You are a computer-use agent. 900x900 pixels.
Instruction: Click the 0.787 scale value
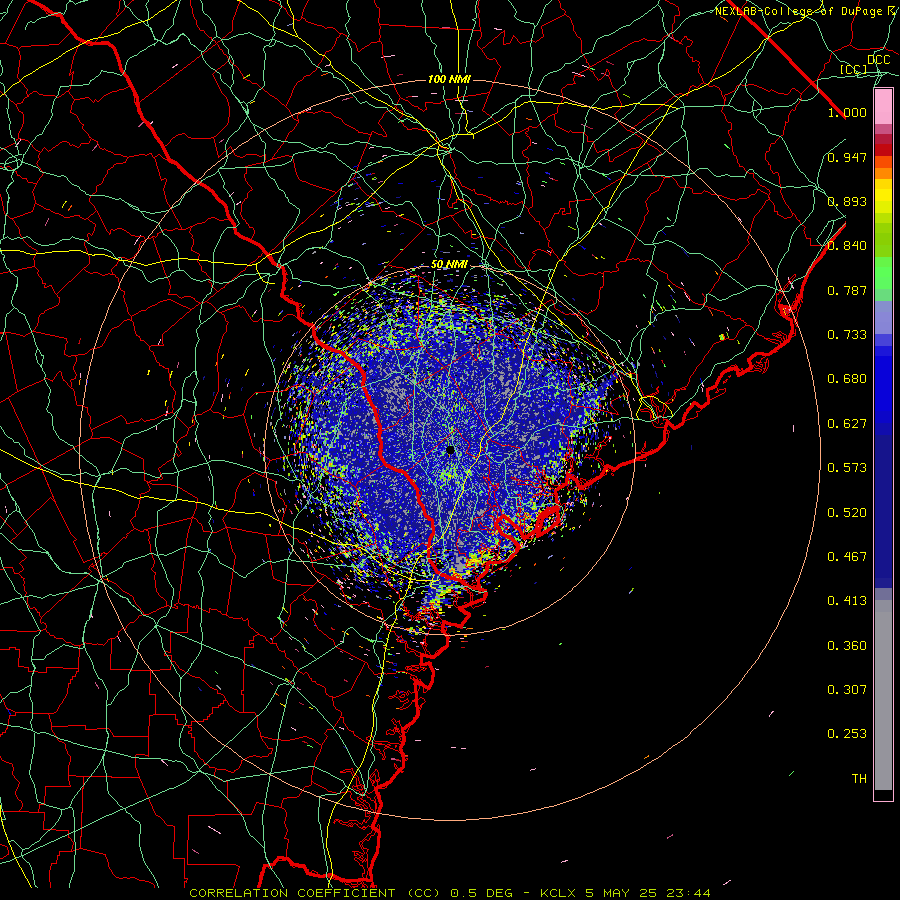click(847, 290)
